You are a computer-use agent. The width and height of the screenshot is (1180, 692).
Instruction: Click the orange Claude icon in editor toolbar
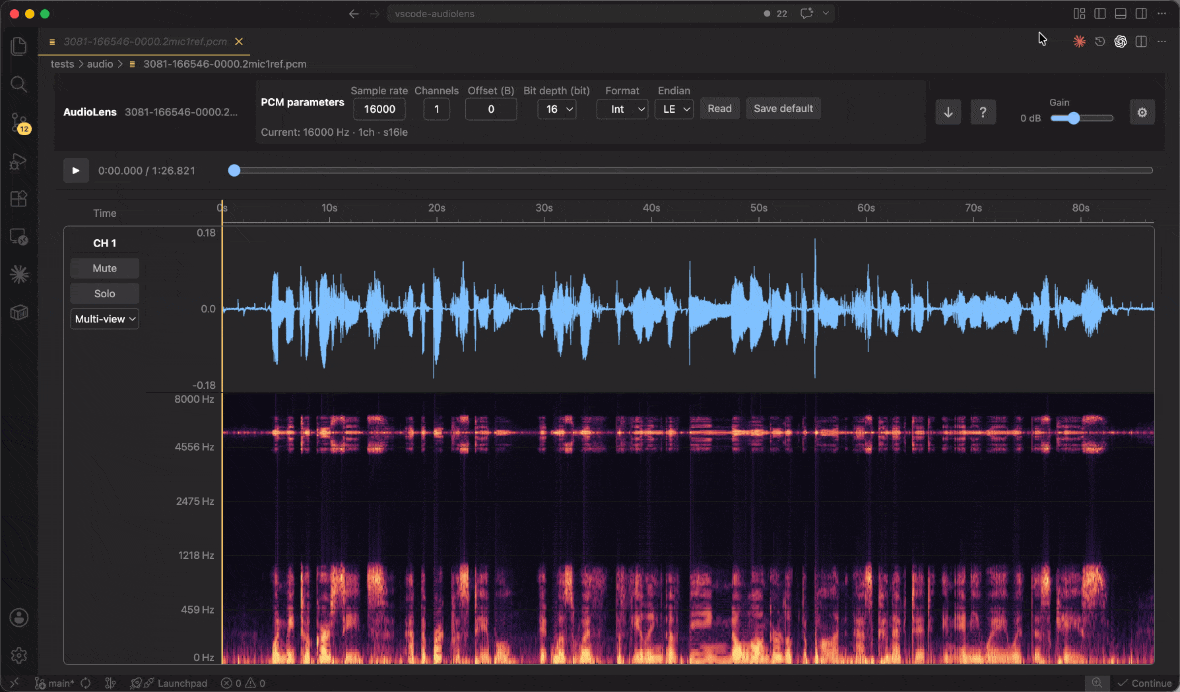coord(1079,41)
